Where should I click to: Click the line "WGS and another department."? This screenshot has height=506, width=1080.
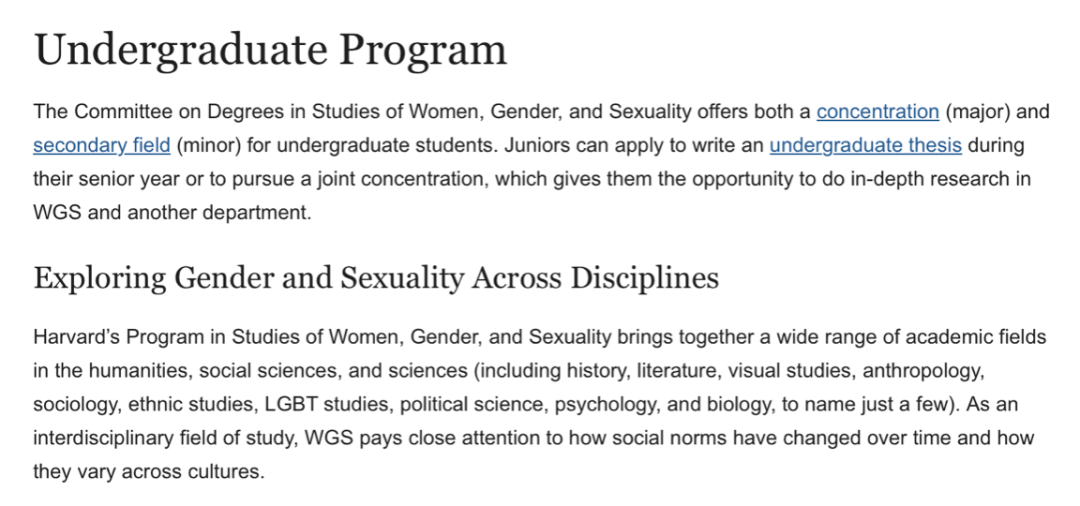(172, 211)
